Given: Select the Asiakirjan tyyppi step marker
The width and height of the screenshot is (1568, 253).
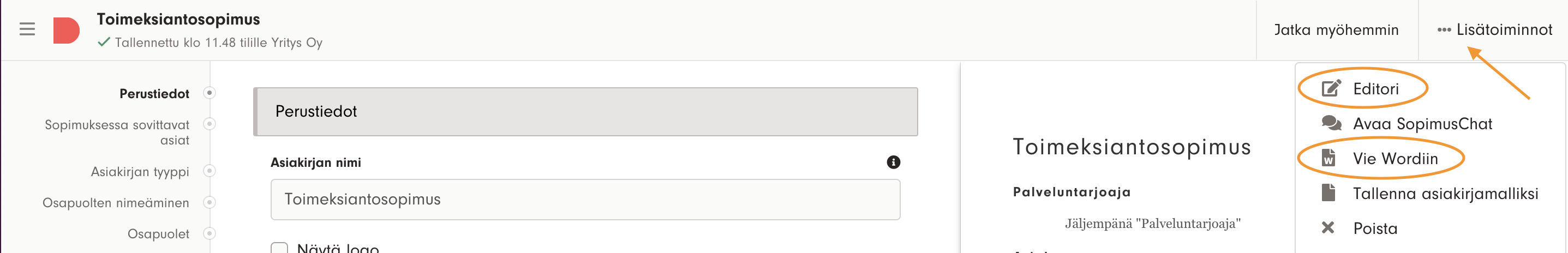Looking at the screenshot, I should [210, 171].
